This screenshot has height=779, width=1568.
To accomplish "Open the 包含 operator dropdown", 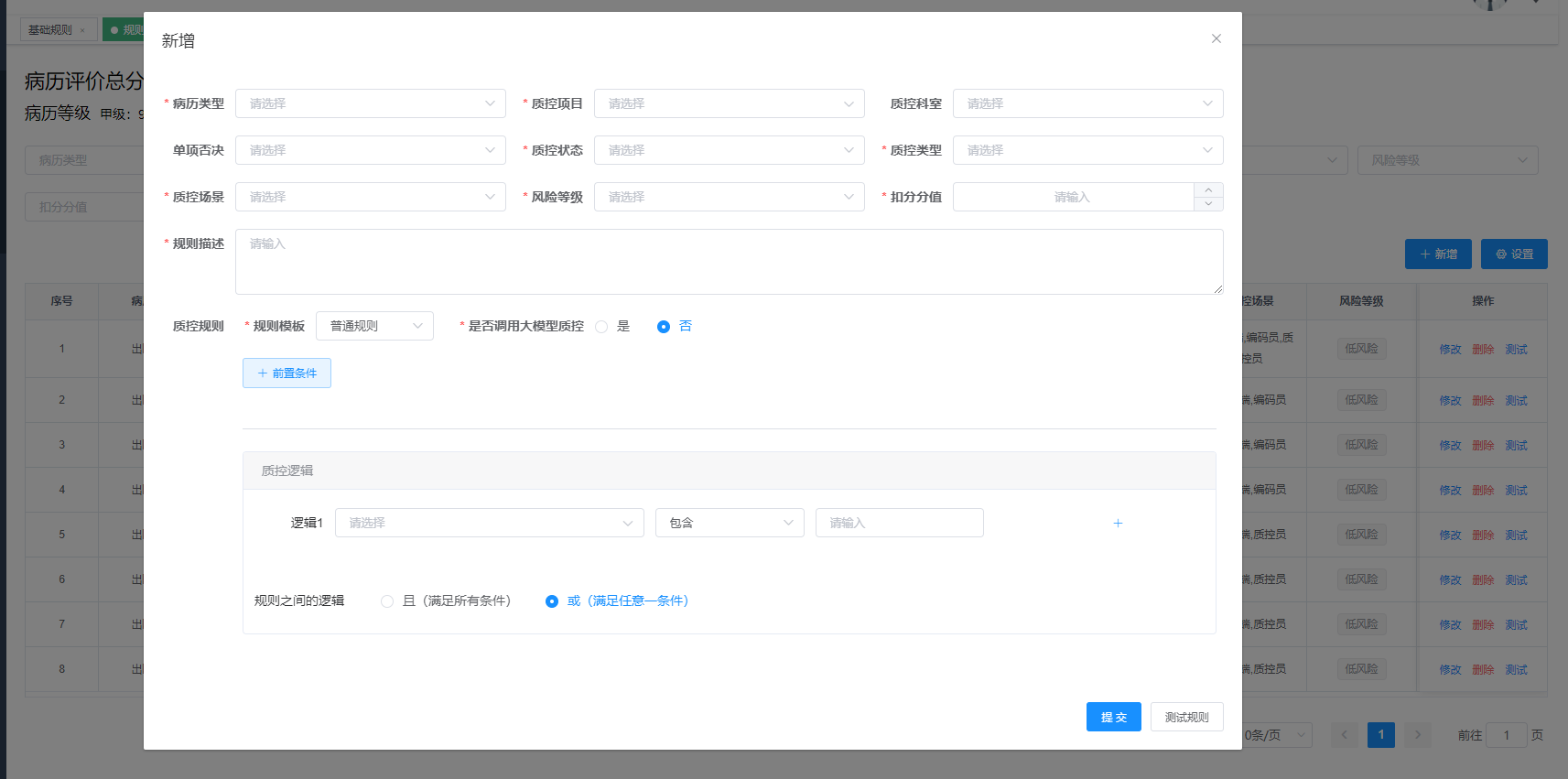I will [x=730, y=523].
